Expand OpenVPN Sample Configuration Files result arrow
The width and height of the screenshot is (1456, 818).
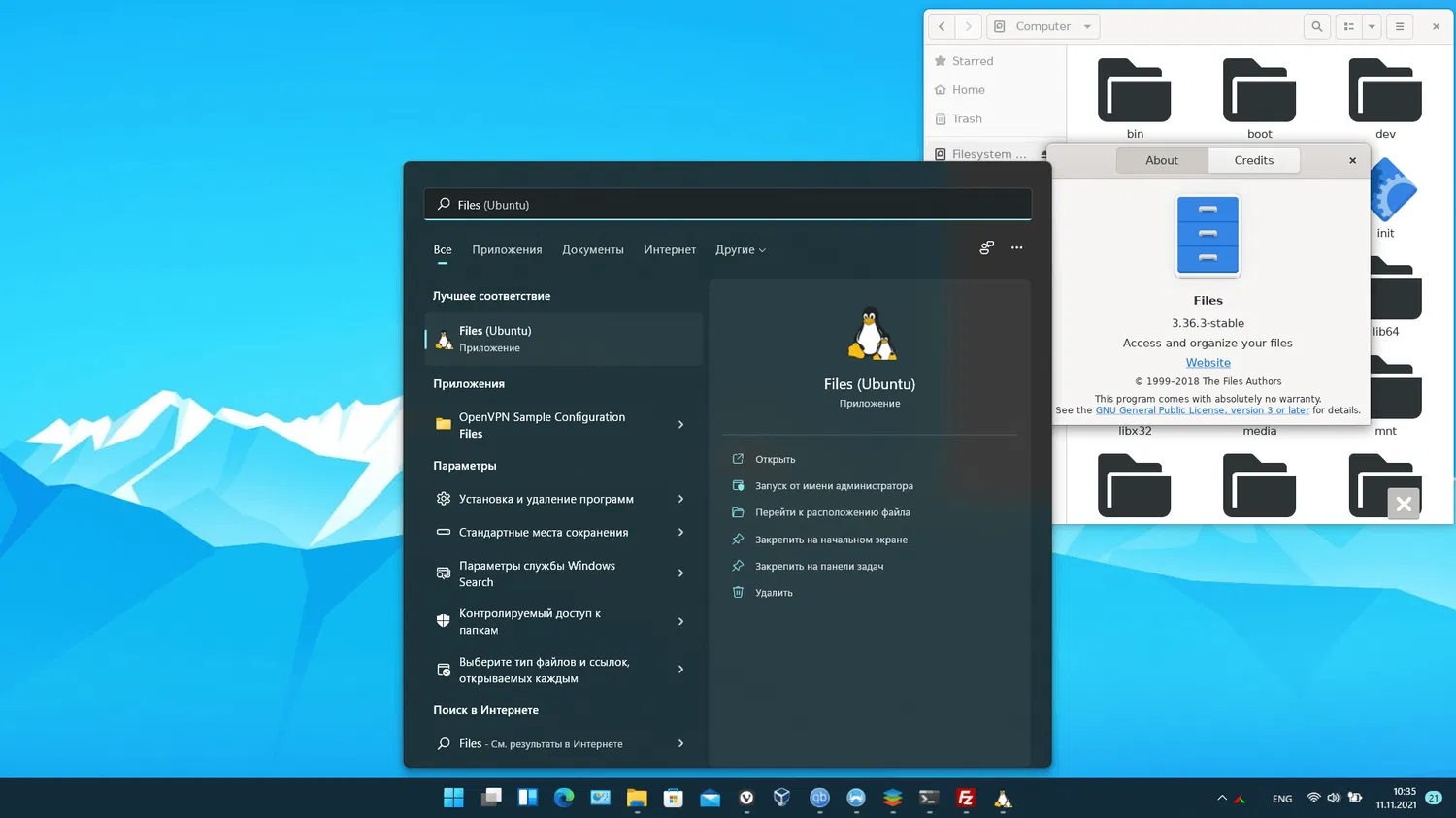pyautogui.click(x=680, y=425)
